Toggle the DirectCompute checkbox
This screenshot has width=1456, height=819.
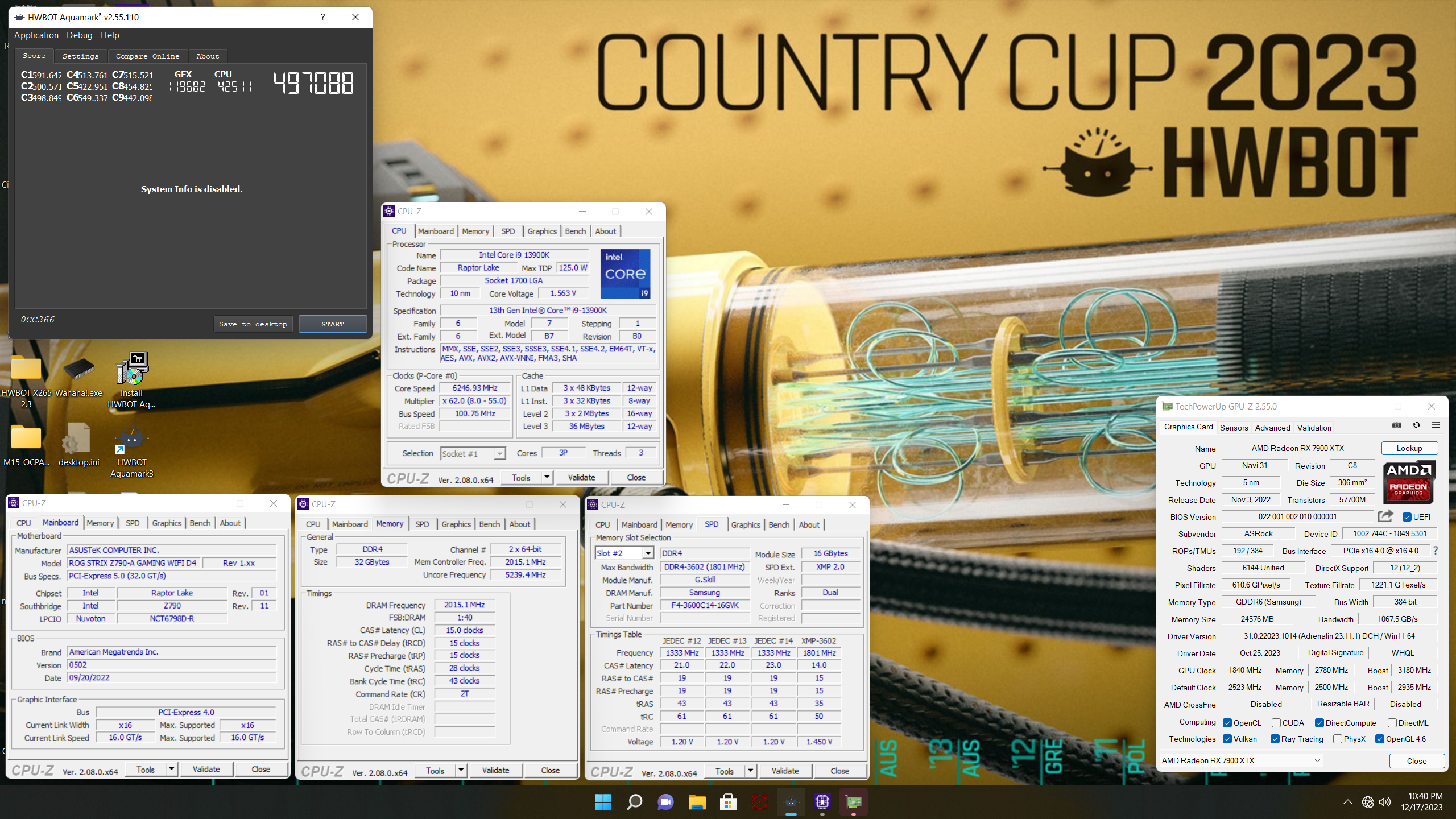point(1319,723)
